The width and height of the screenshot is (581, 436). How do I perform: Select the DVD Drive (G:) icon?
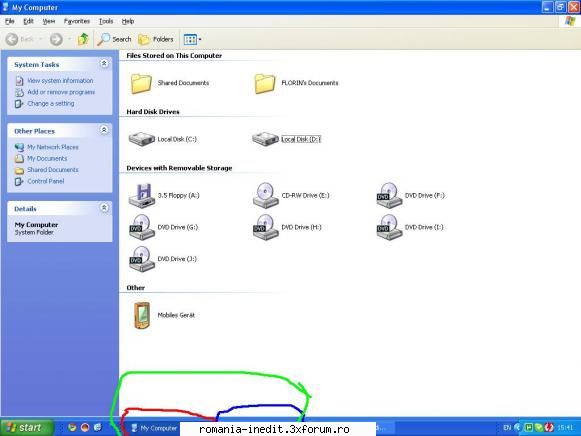click(142, 227)
